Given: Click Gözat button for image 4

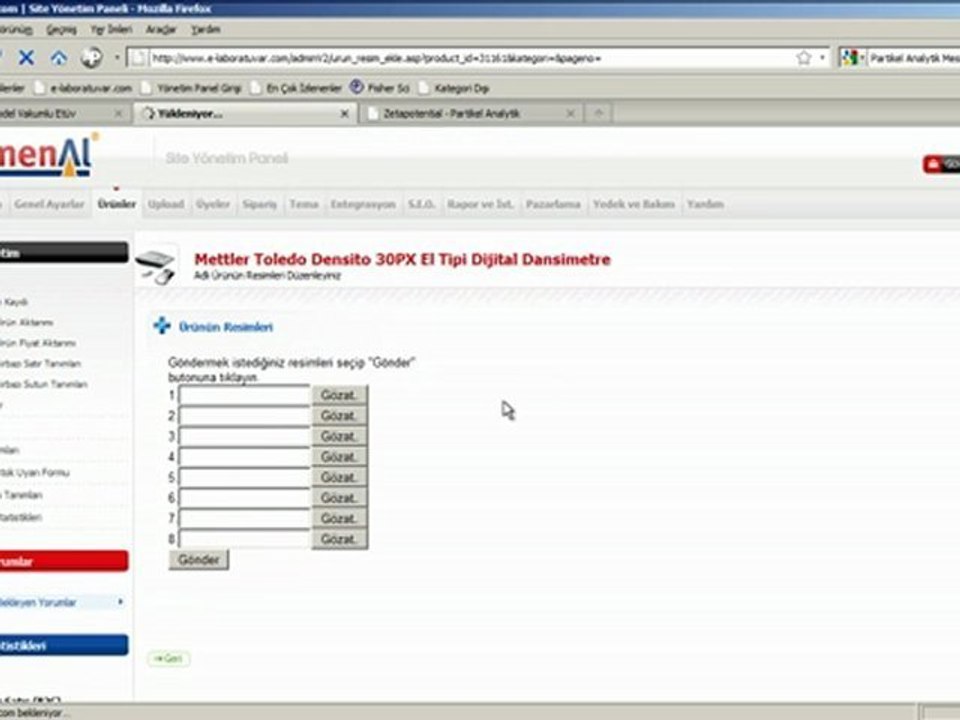Looking at the screenshot, I should click(x=340, y=457).
